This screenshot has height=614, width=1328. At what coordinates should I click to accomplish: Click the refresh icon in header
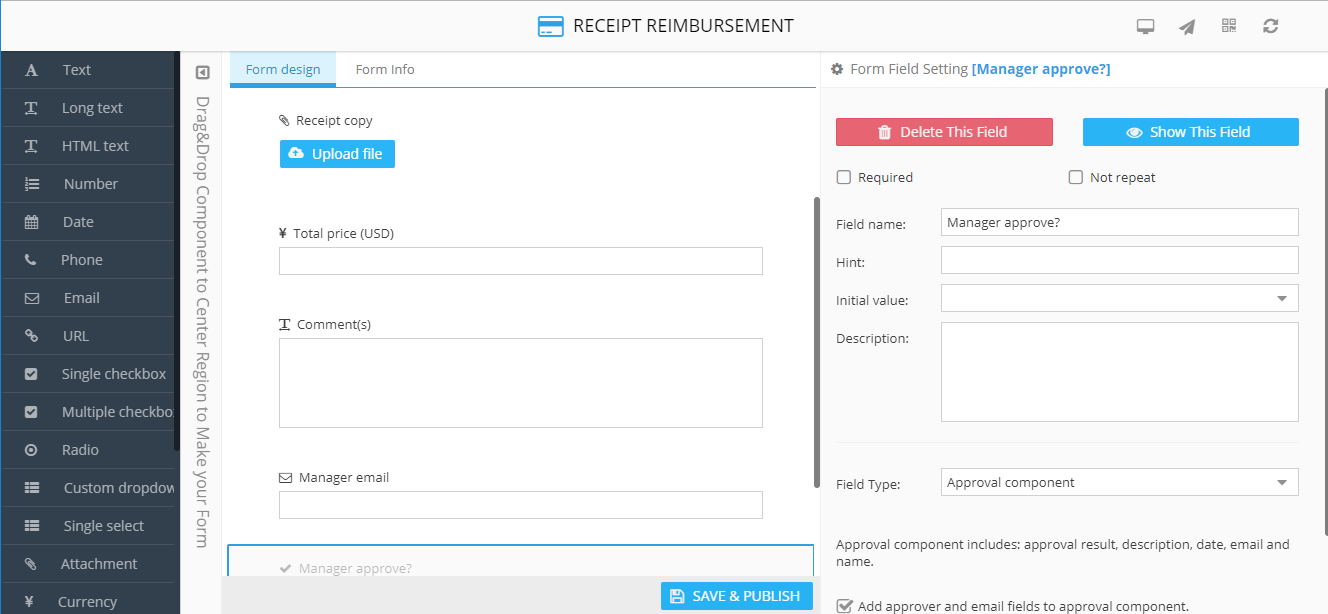[1271, 26]
